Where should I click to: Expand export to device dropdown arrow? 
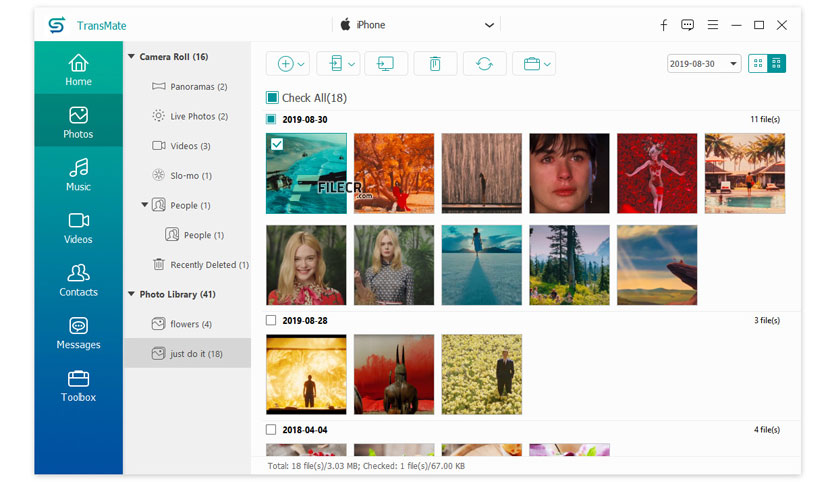click(x=351, y=64)
